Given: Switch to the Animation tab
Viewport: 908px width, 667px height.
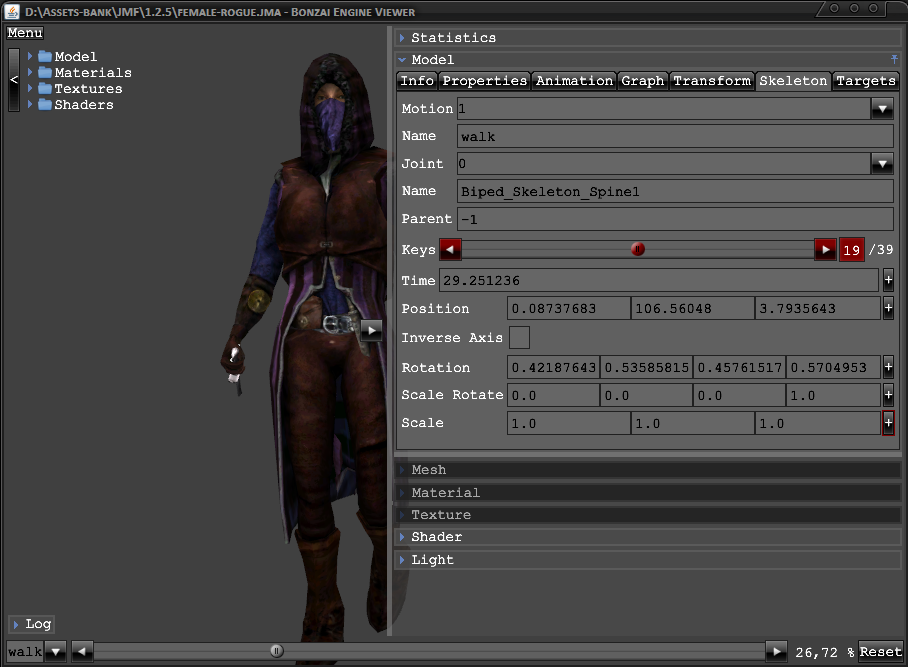Looking at the screenshot, I should coord(574,81).
